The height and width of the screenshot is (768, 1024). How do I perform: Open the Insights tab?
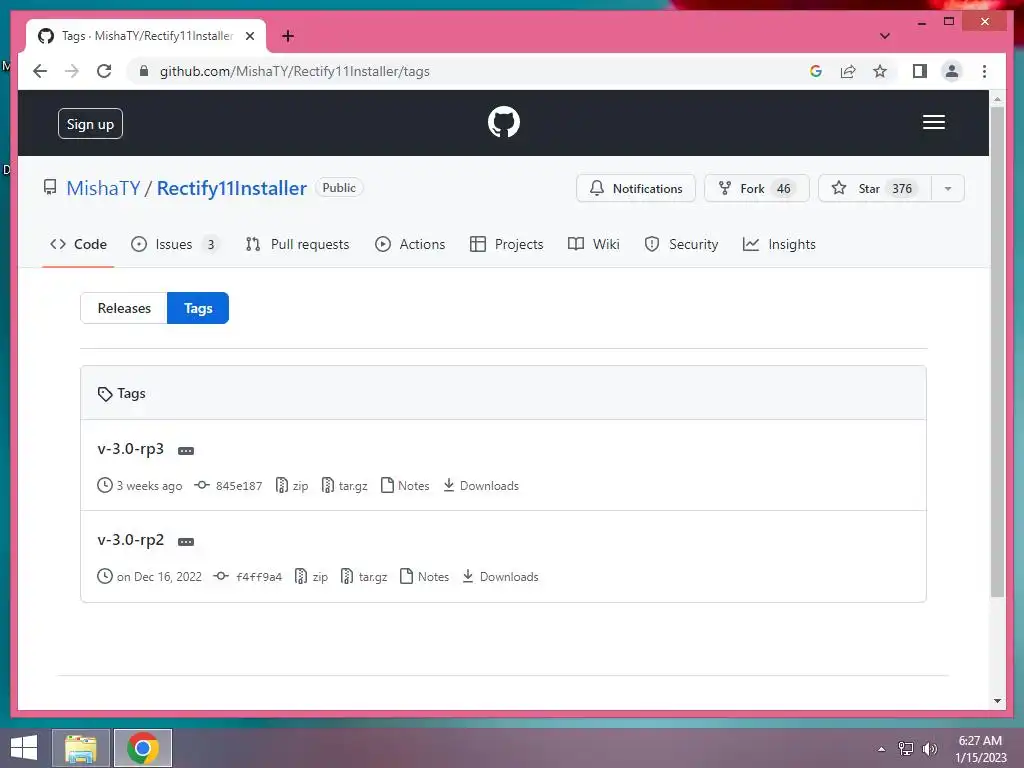pos(779,244)
